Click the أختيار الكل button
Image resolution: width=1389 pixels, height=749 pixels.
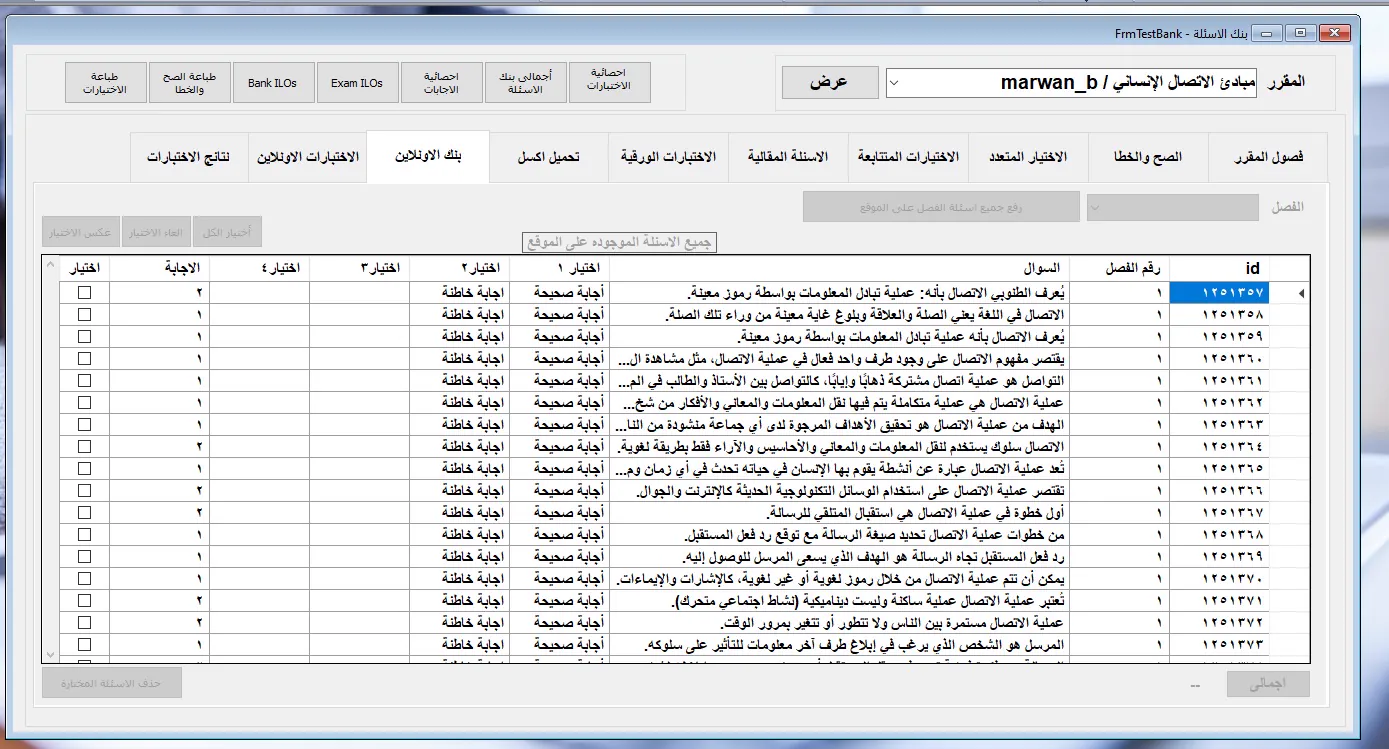227,232
